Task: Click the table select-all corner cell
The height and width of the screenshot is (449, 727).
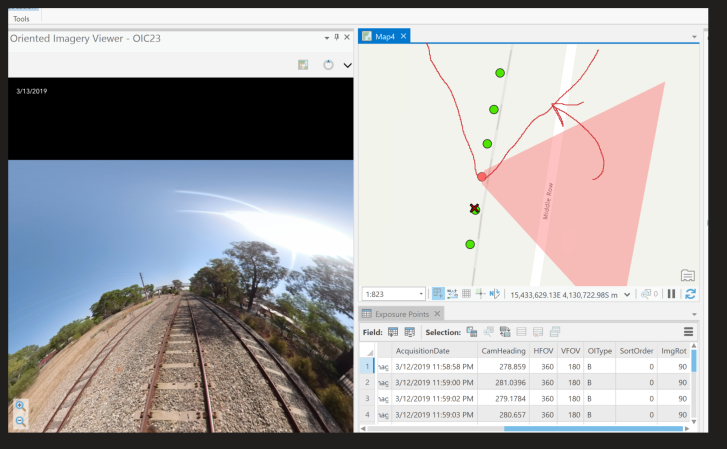Action: coord(368,351)
